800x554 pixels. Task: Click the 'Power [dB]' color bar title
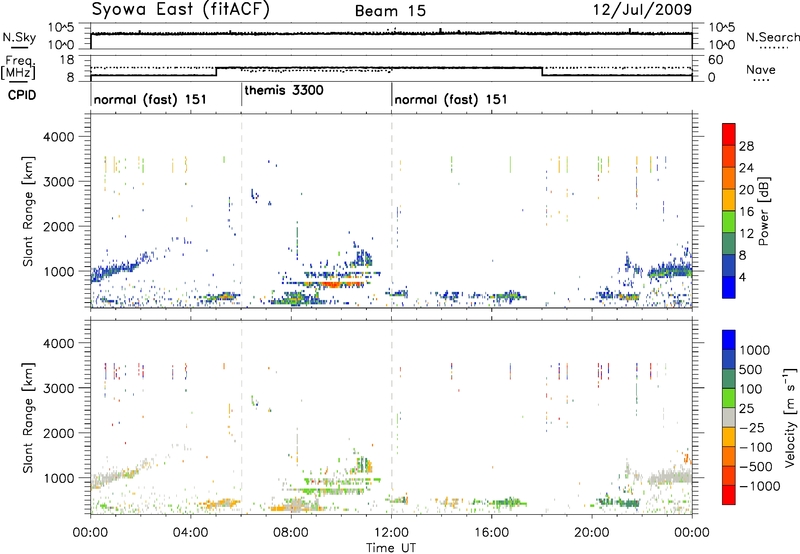click(763, 211)
